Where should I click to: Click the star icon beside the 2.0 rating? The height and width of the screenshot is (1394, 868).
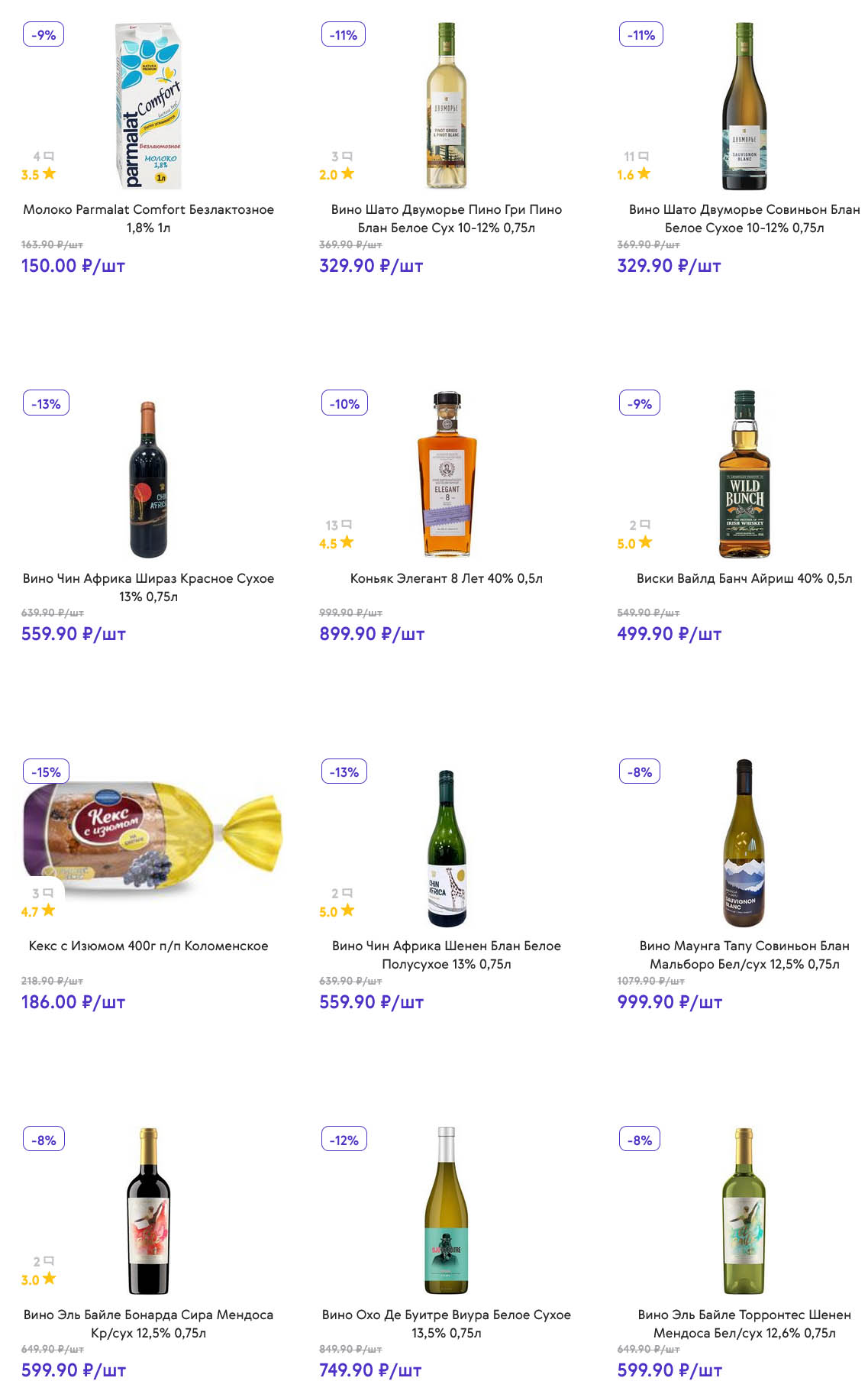coord(347,173)
